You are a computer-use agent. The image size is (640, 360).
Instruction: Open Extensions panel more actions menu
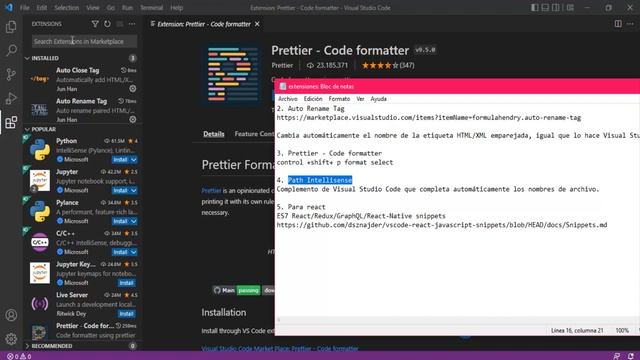click(x=132, y=24)
